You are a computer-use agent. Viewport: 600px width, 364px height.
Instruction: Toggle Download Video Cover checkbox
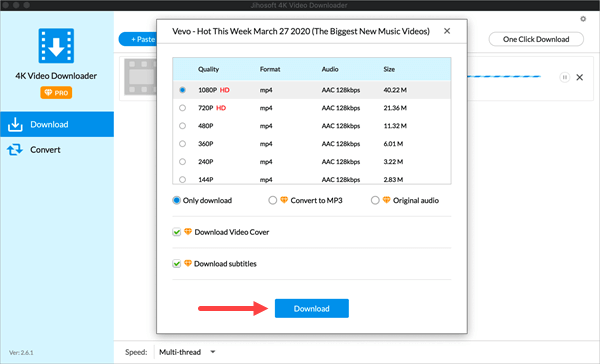(x=176, y=232)
